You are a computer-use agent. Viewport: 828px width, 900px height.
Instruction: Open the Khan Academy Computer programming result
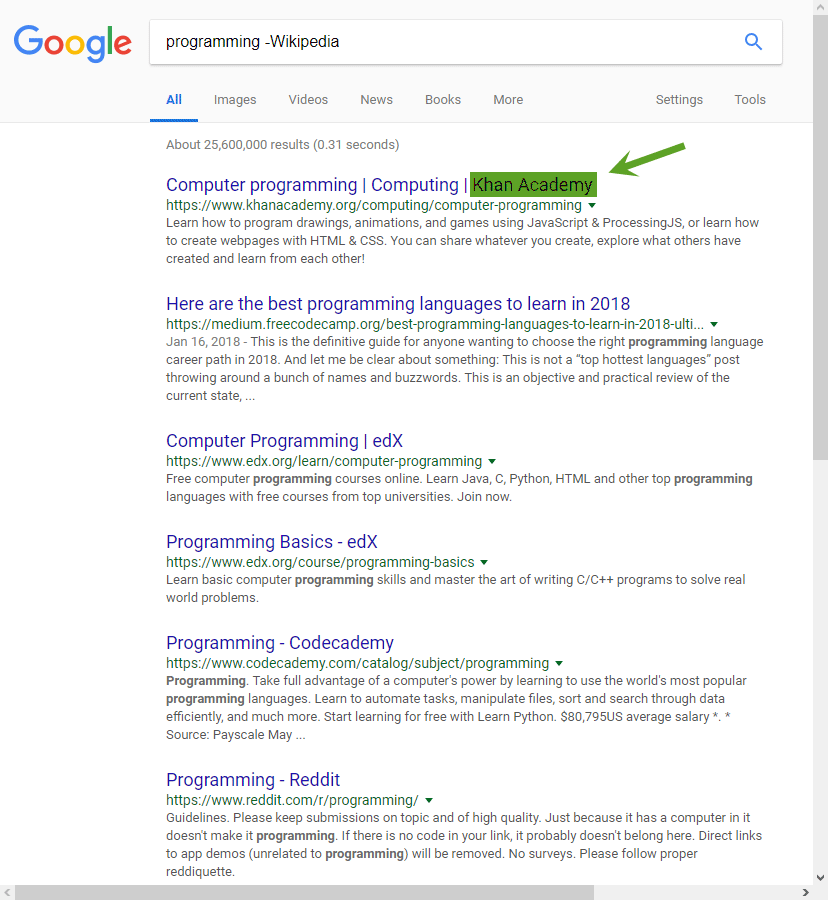[x=380, y=185]
